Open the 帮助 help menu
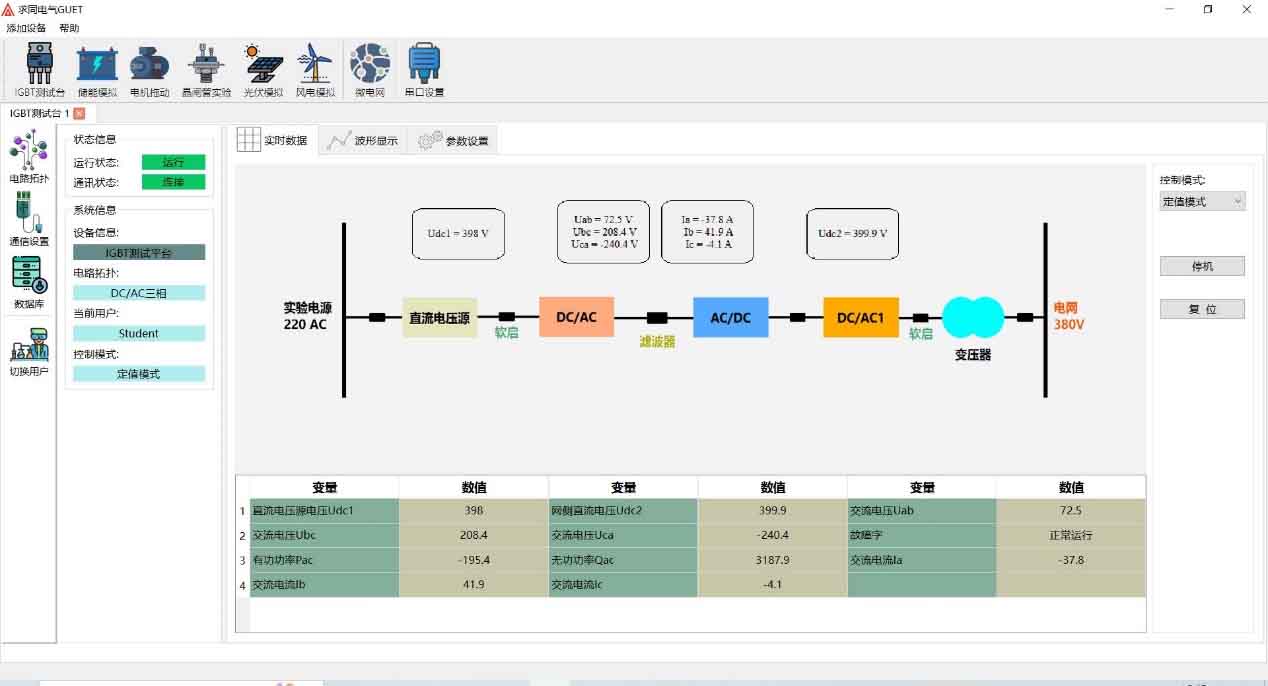This screenshot has height=686, width=1268. pyautogui.click(x=69, y=28)
